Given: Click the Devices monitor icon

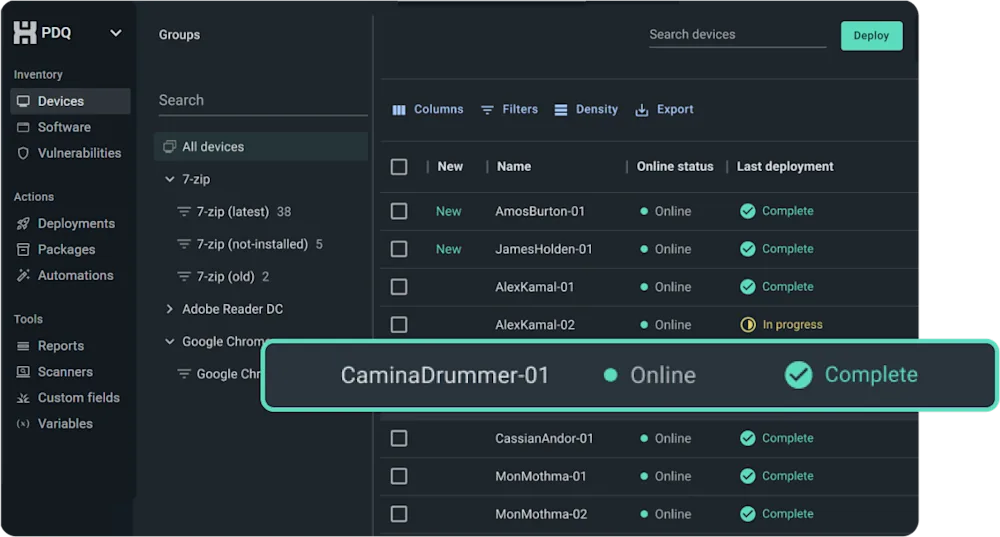Looking at the screenshot, I should click(23, 101).
